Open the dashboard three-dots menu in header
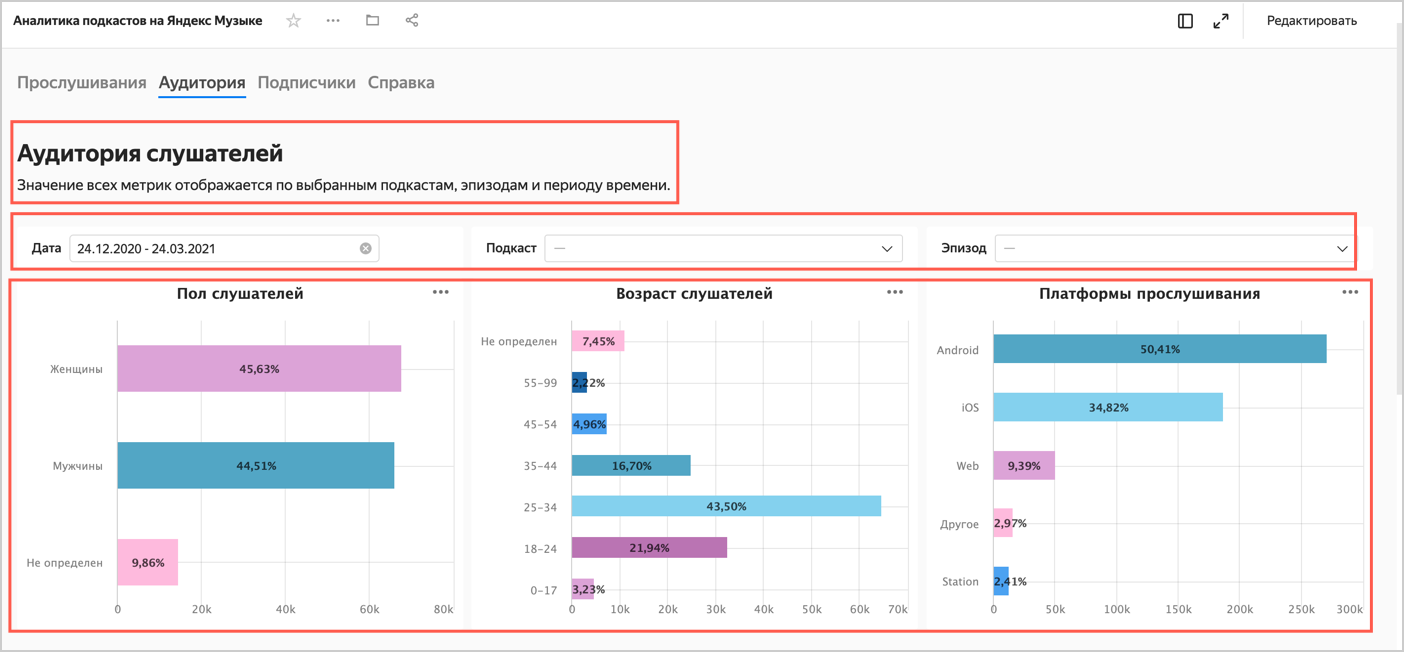1404x652 pixels. tap(333, 21)
